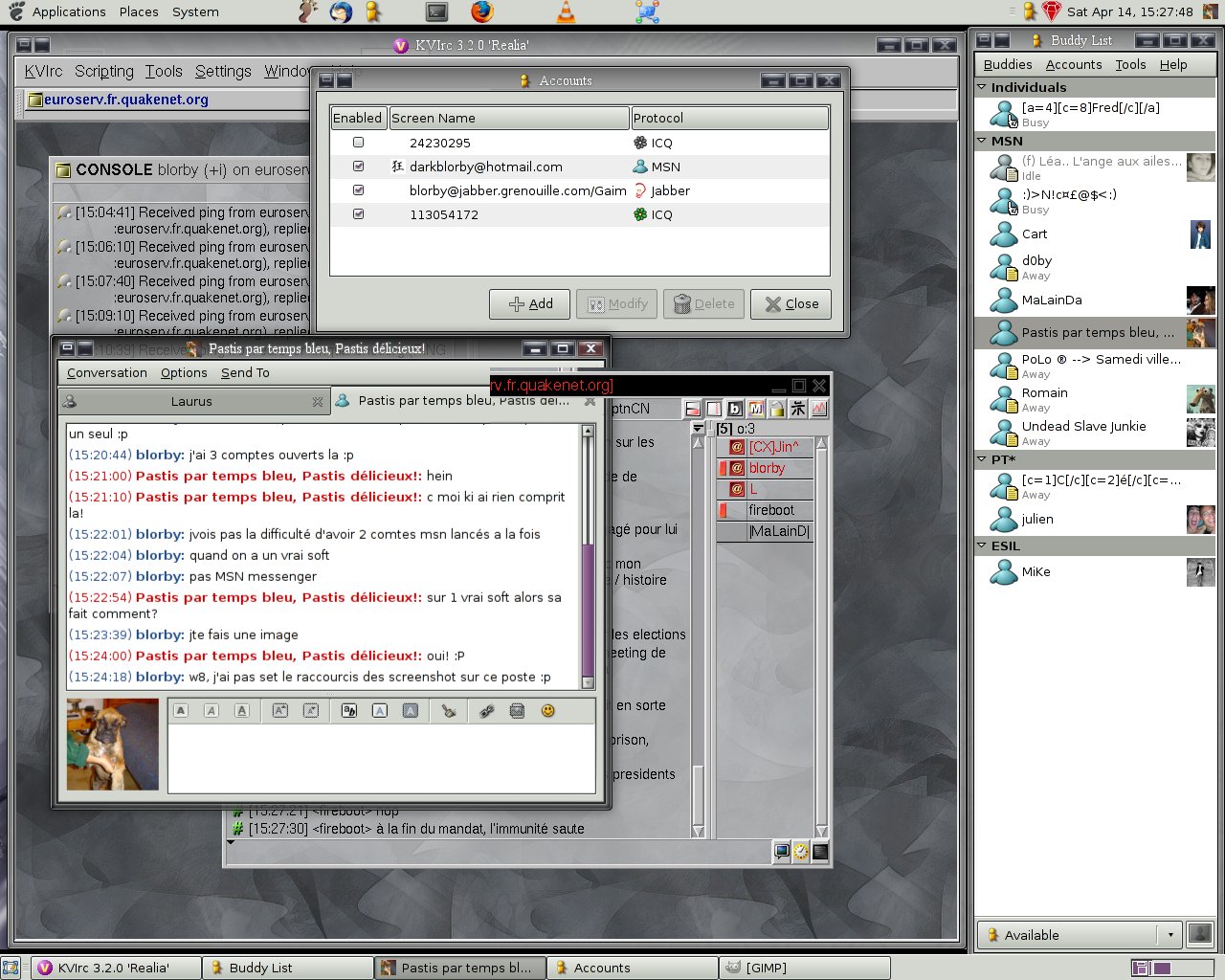This screenshot has width=1225, height=980.
Task: Click the bold text formatting icon
Action: [181, 711]
